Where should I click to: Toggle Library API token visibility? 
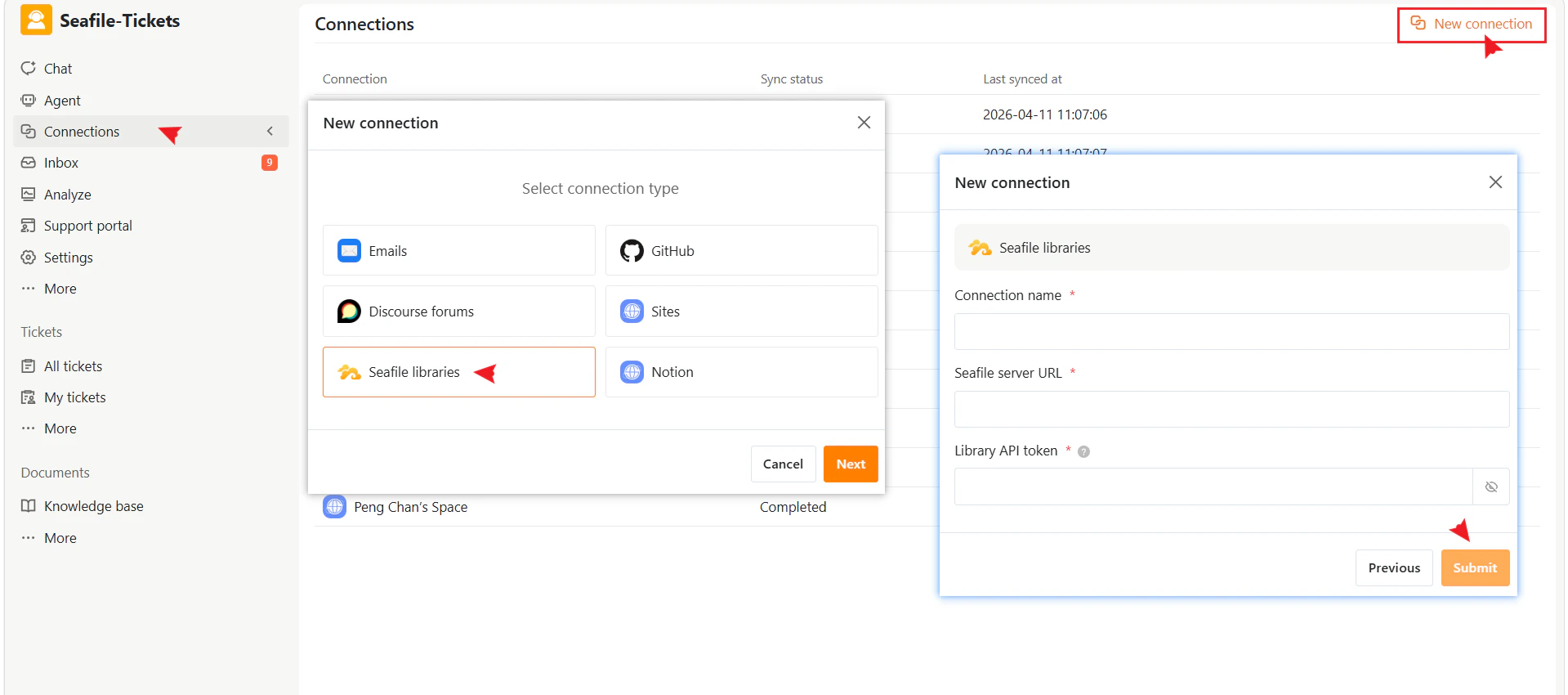[1491, 486]
